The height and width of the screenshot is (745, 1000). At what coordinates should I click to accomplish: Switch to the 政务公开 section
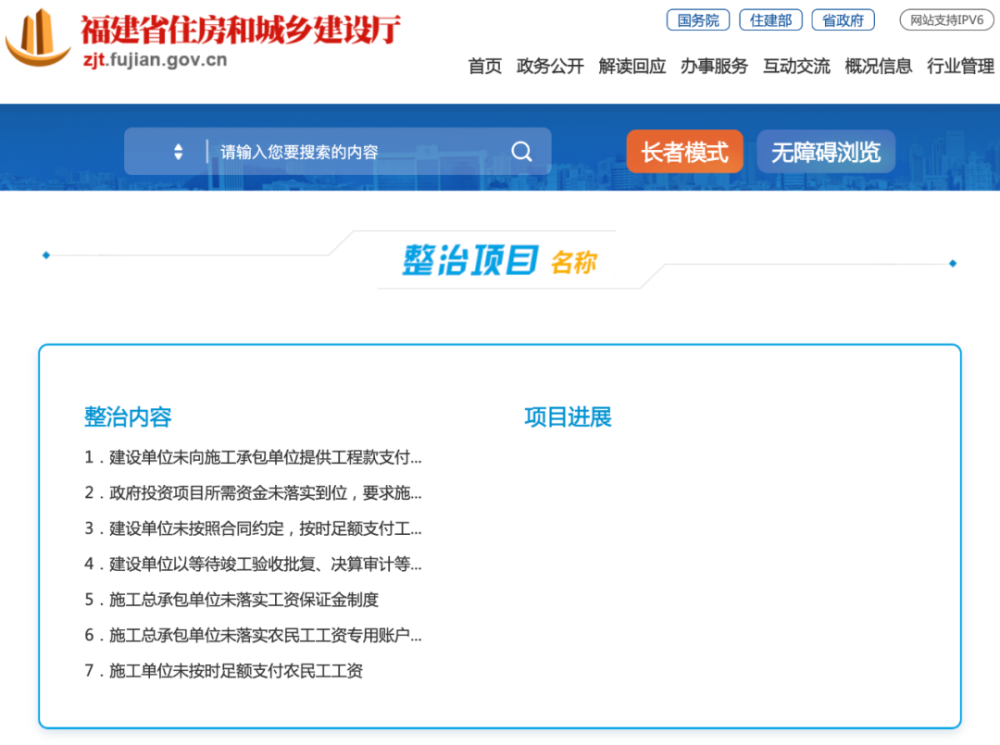(x=548, y=66)
